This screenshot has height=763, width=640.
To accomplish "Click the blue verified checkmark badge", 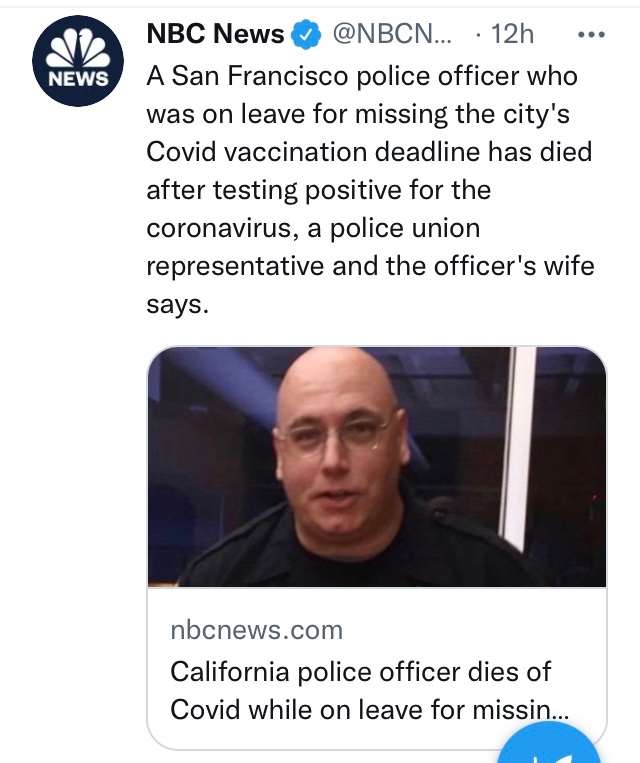I will click(x=304, y=35).
